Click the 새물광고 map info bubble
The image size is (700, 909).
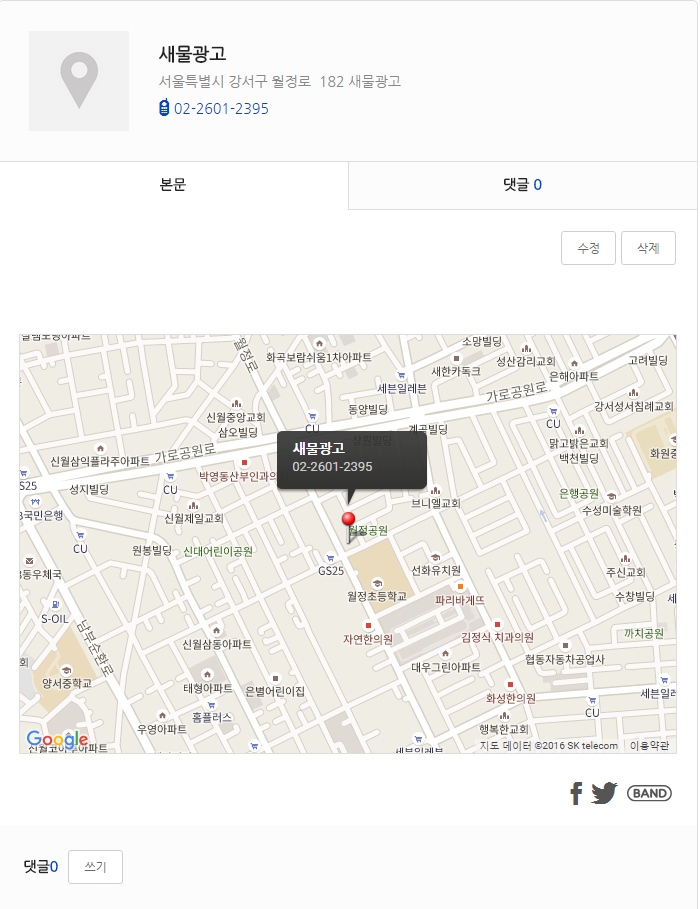pos(352,460)
